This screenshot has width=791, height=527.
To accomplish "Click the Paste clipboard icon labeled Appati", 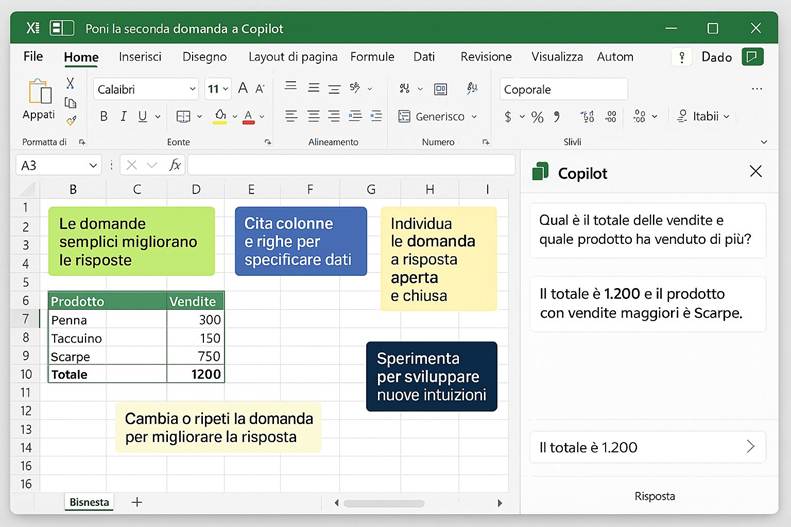I will pos(39,99).
